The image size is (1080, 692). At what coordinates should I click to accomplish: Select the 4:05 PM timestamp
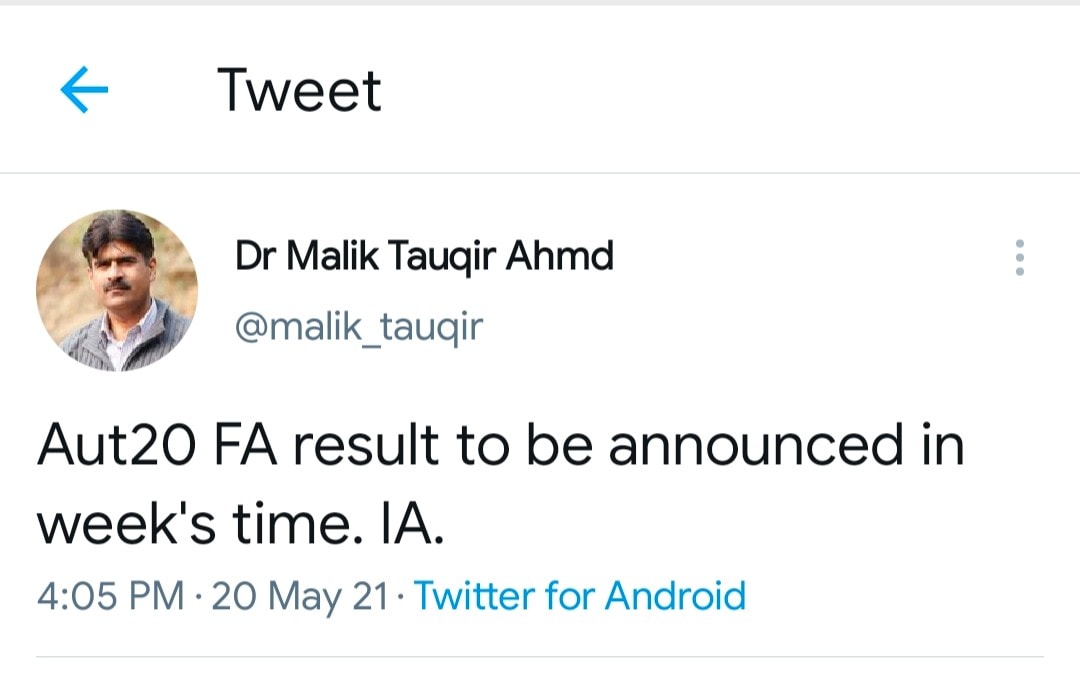(x=110, y=596)
